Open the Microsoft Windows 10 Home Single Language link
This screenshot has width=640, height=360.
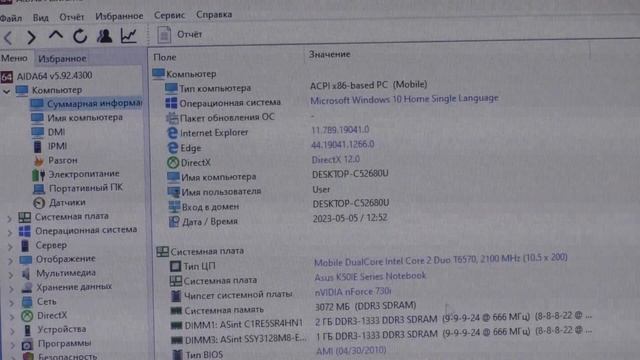404,99
